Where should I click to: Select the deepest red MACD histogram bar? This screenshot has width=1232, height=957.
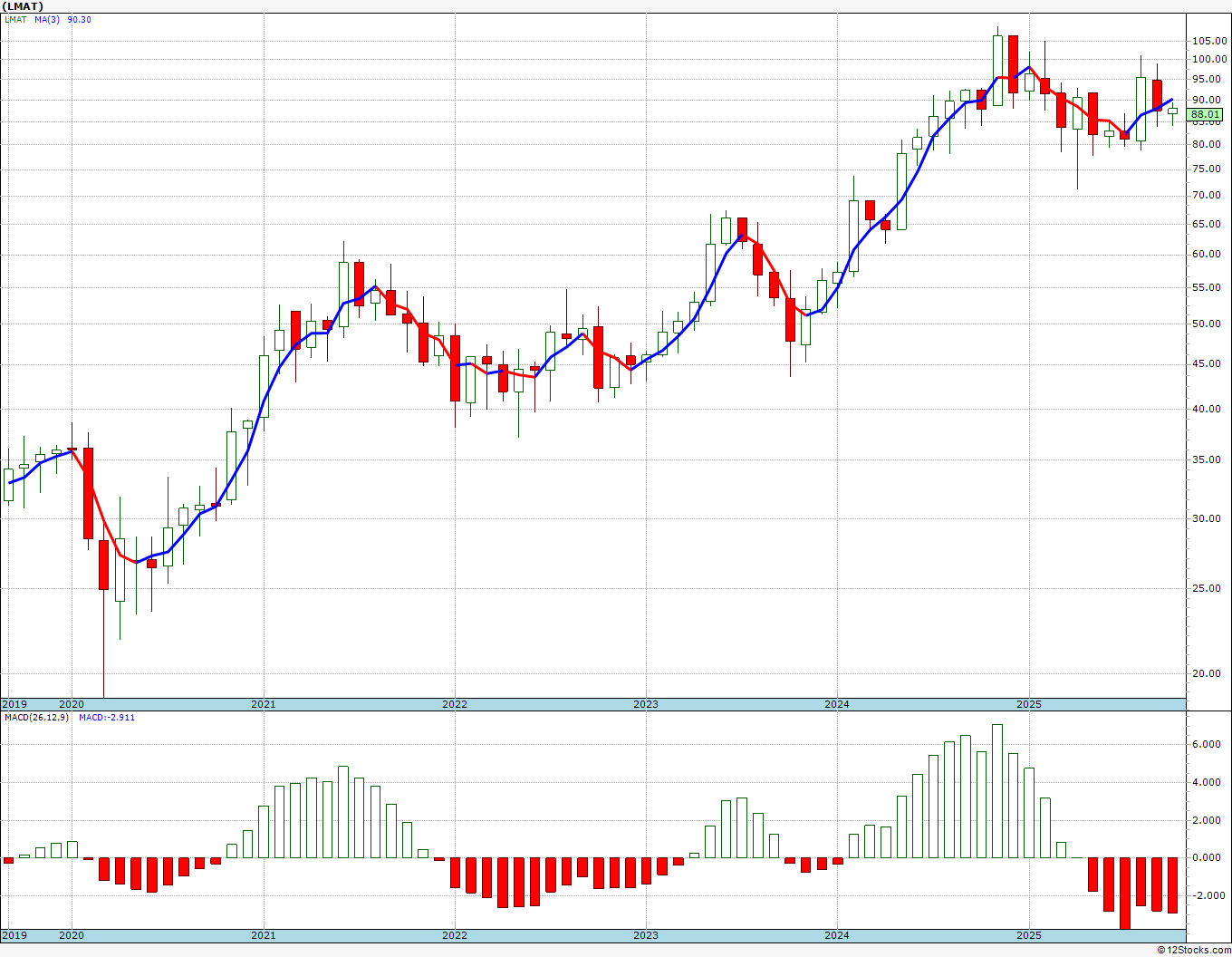click(x=1125, y=893)
